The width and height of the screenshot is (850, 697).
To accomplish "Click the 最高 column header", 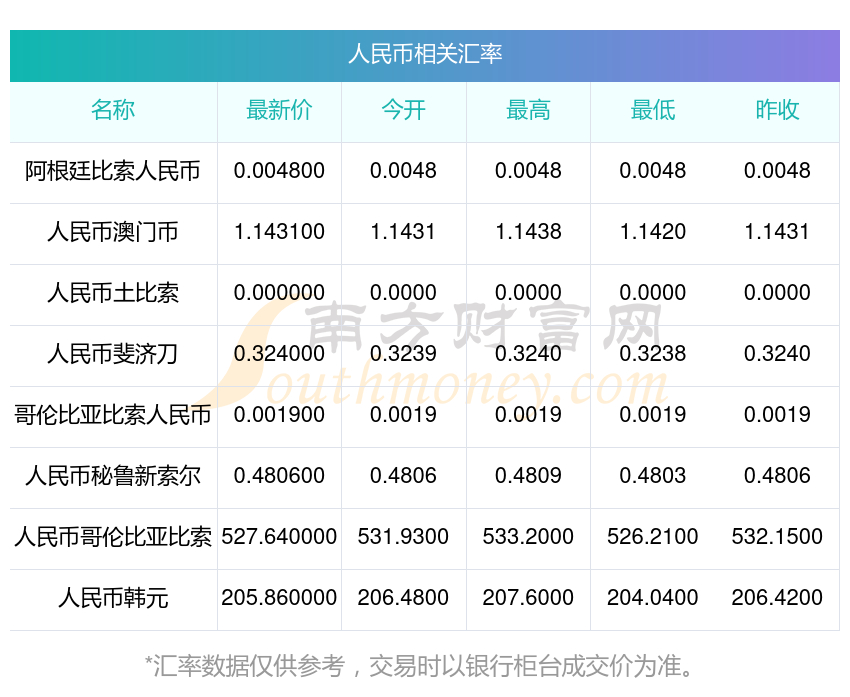I will coord(528,111).
